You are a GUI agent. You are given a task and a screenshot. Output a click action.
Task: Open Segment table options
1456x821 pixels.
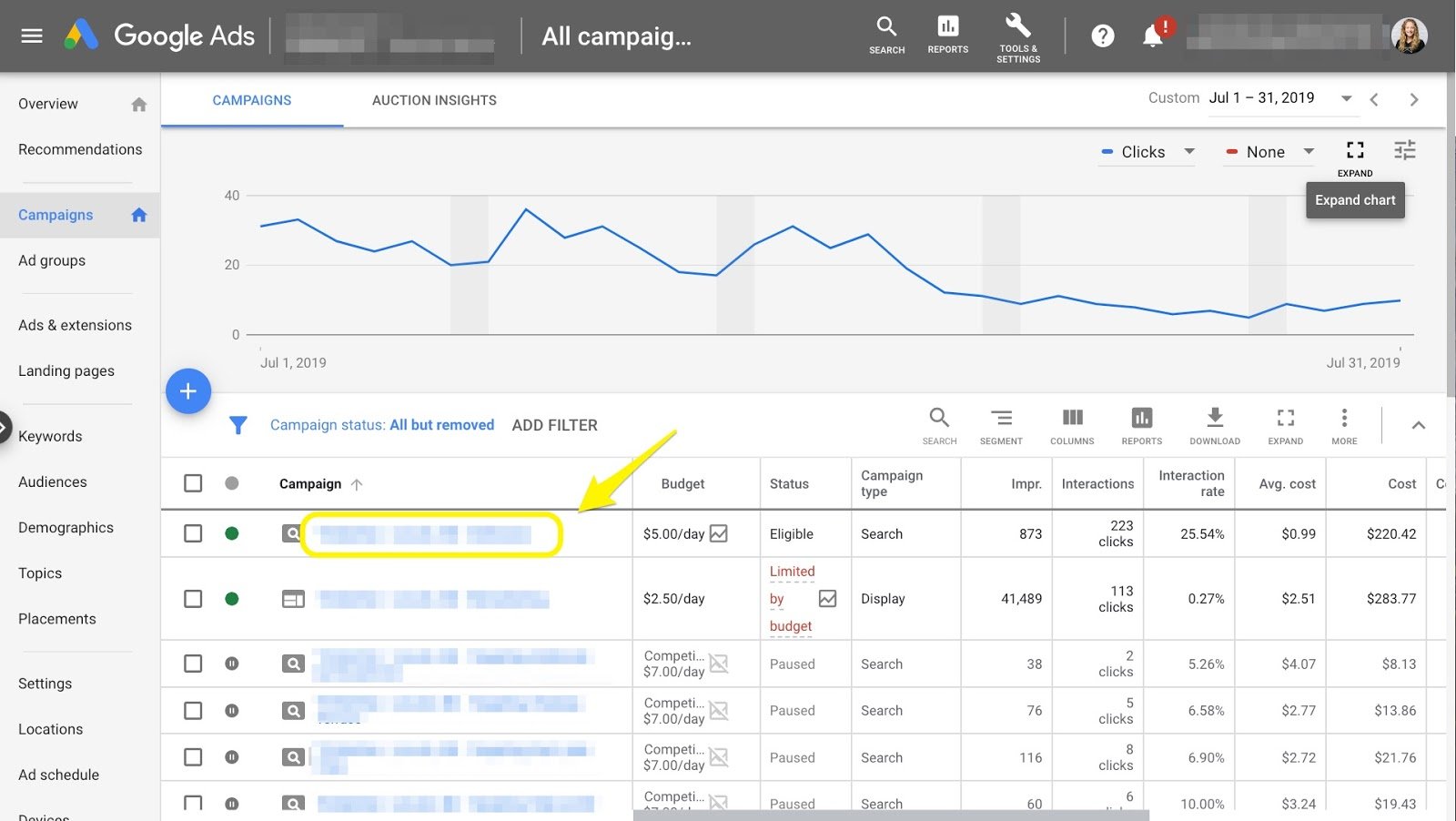tap(1001, 426)
